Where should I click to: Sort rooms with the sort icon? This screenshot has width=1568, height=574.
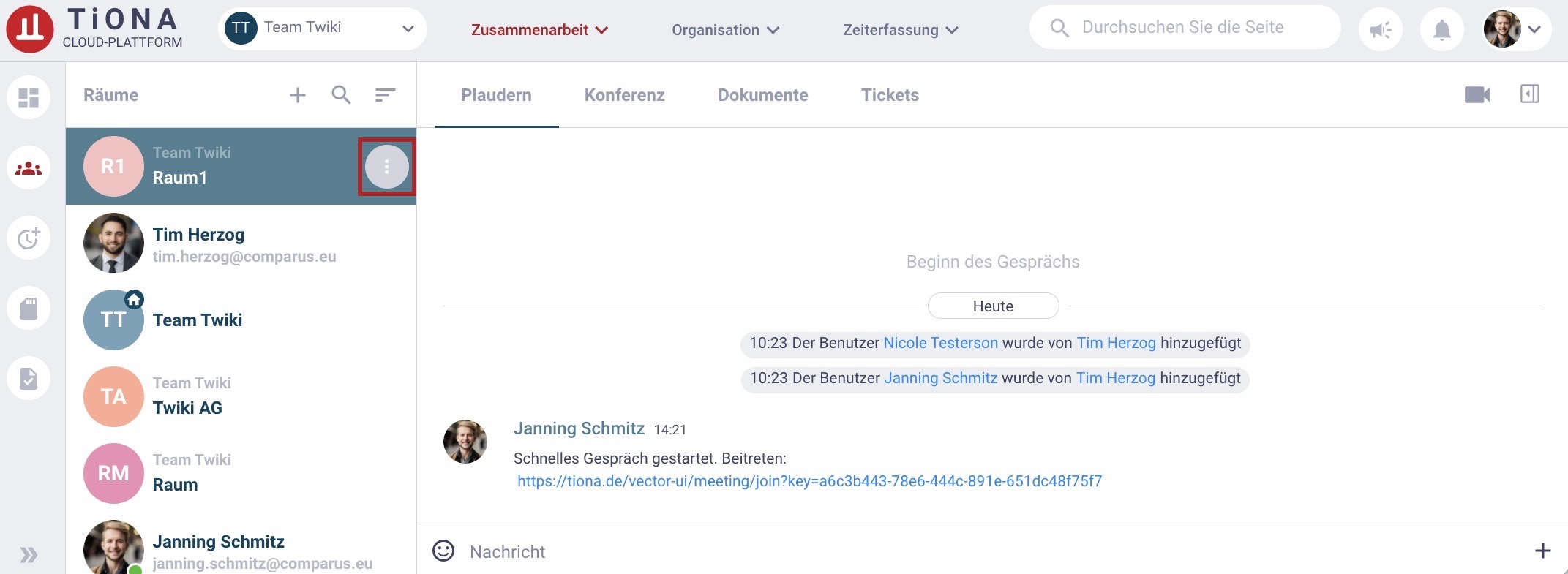(x=385, y=94)
